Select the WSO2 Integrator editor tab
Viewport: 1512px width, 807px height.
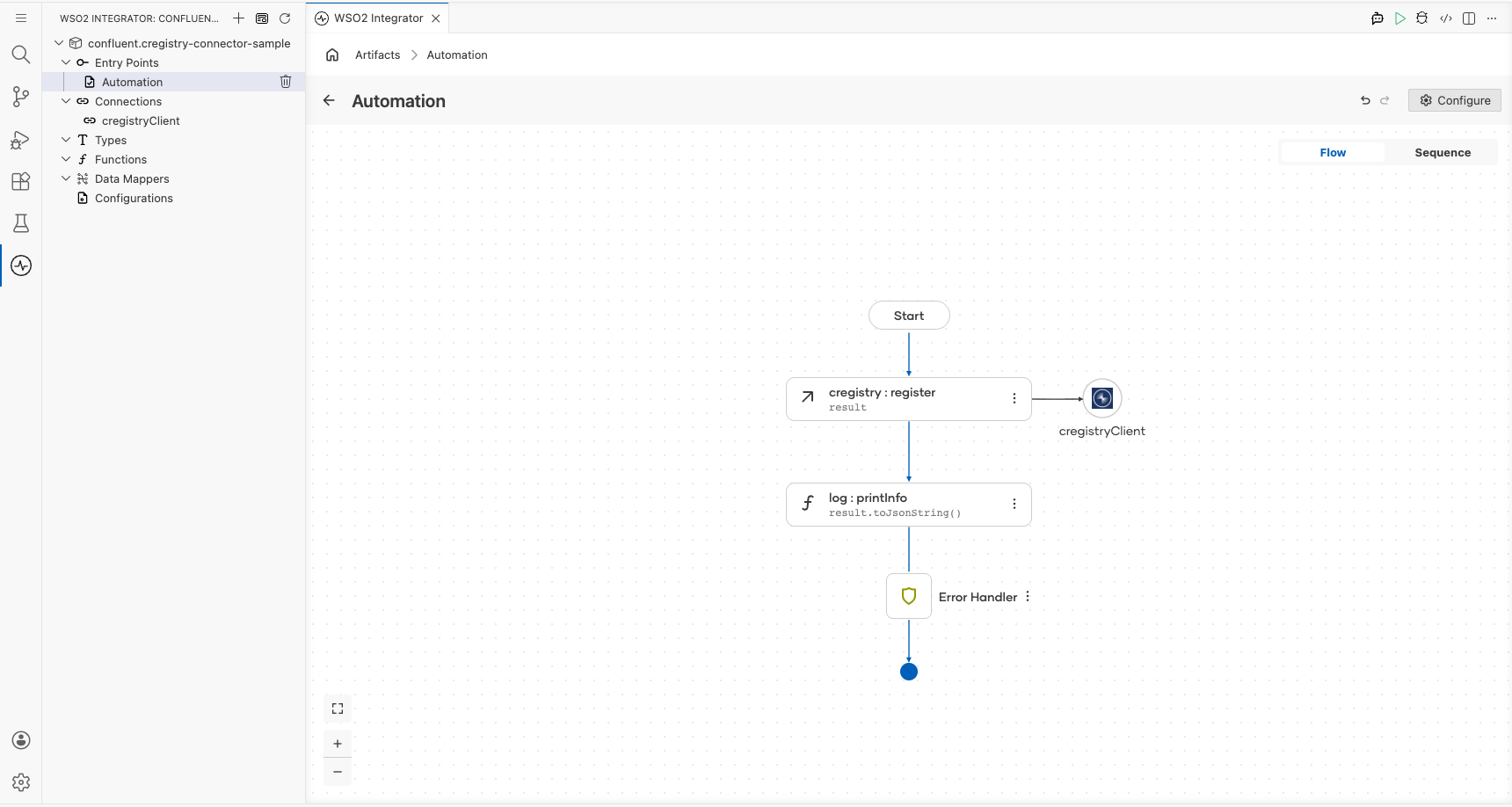tap(378, 18)
